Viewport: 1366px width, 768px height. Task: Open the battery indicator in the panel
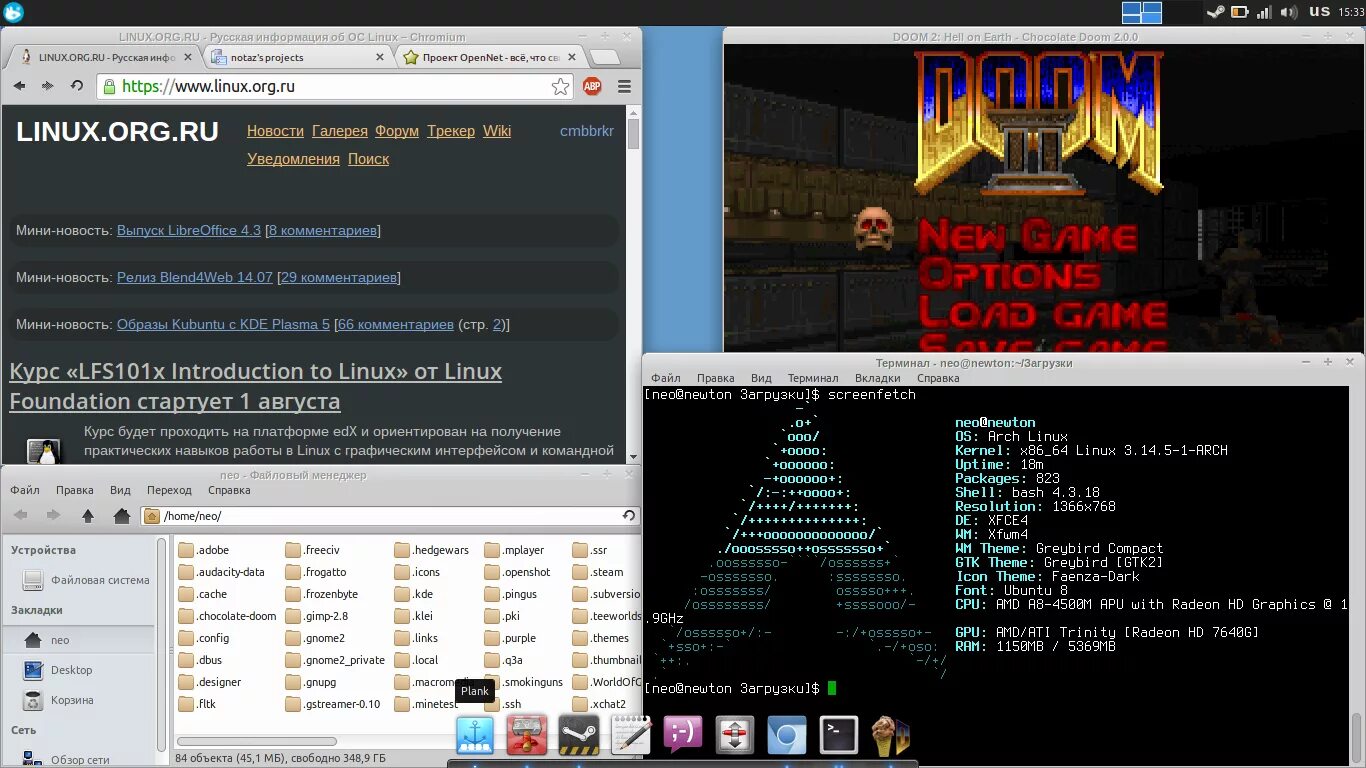point(1240,12)
